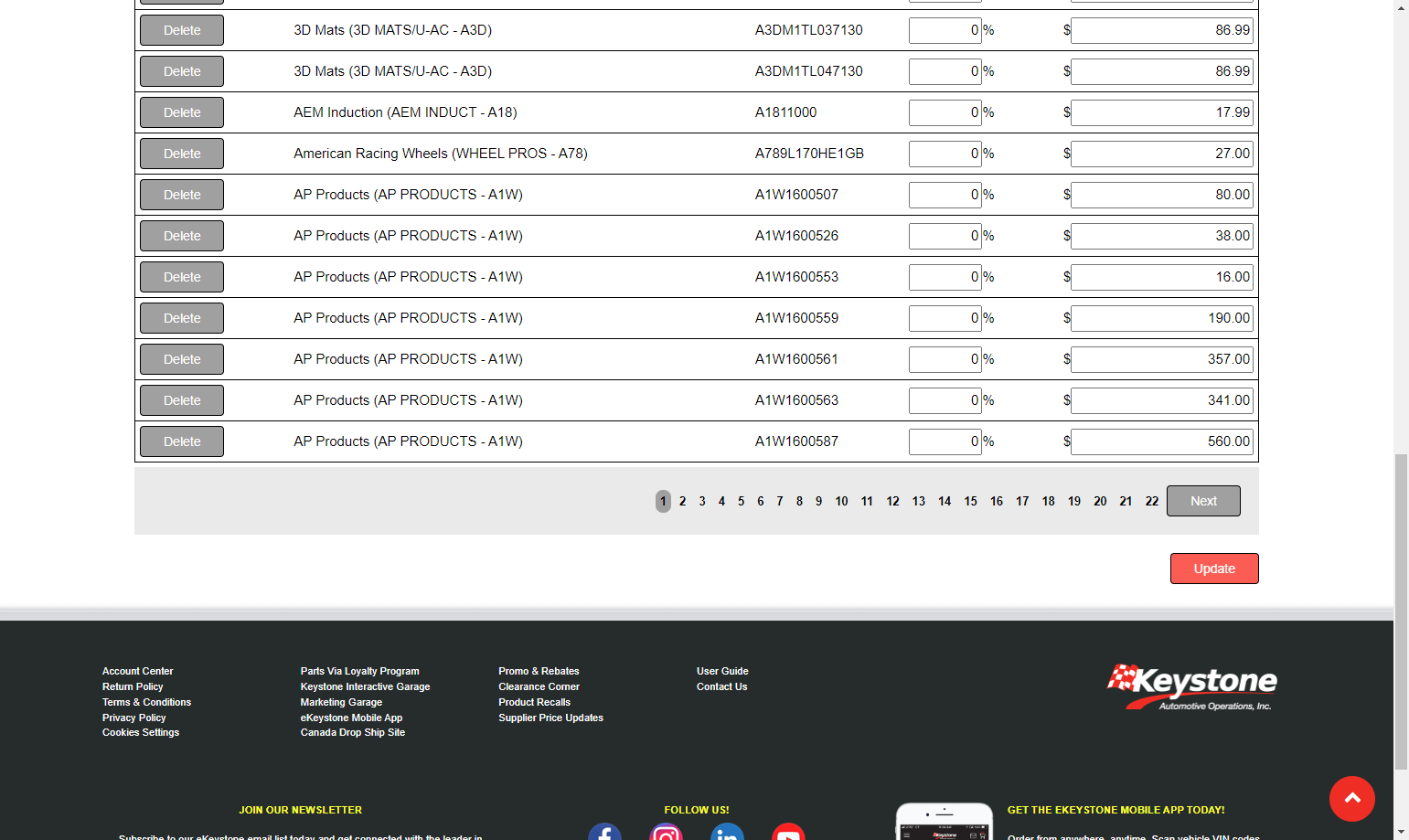Go to the Next page of results

tap(1203, 501)
